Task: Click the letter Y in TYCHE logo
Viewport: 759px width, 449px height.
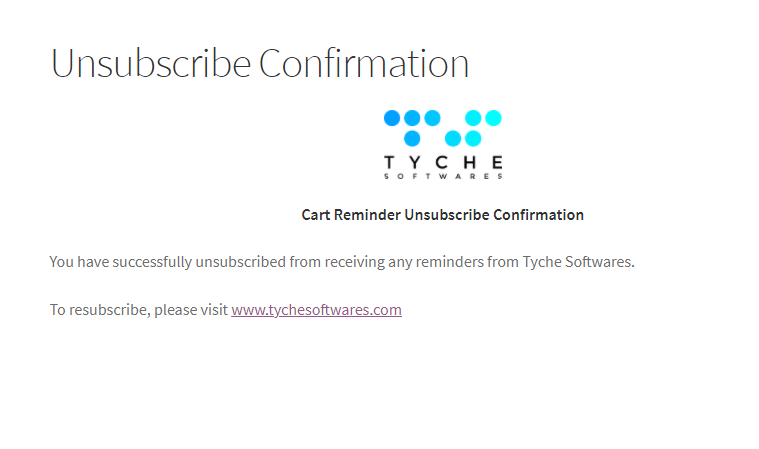Action: point(415,163)
